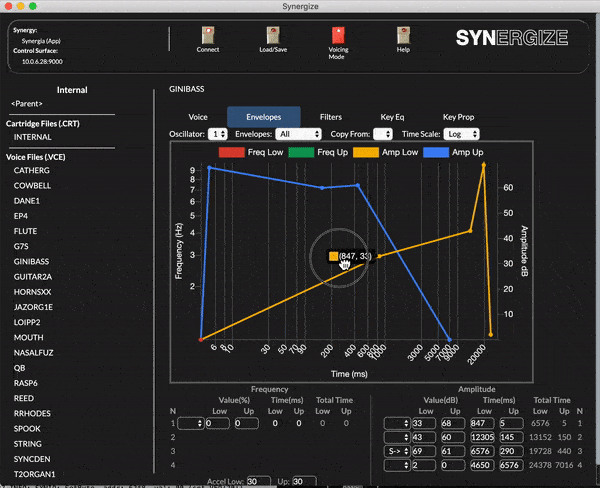This screenshot has width=600, height=488.
Task: Open the frequency row 1 loop dropdown
Action: (191, 423)
